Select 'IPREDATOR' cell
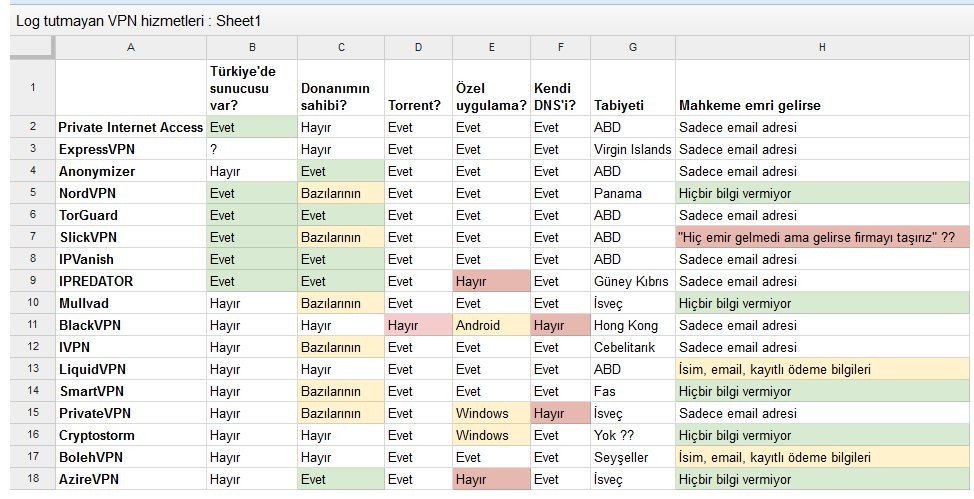This screenshot has width=974, height=499. [130, 281]
